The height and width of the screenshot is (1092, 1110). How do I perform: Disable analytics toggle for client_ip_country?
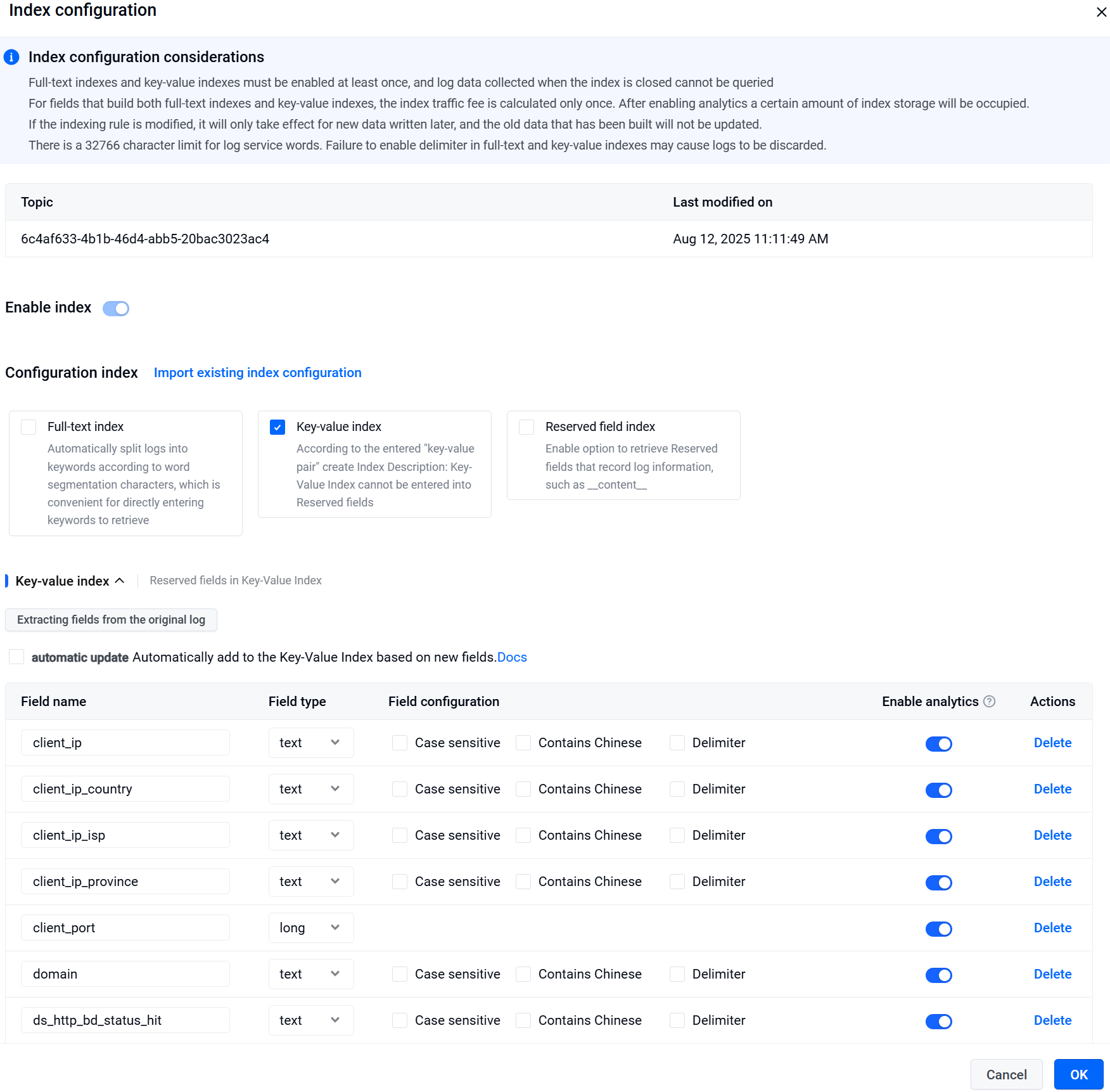(x=938, y=790)
